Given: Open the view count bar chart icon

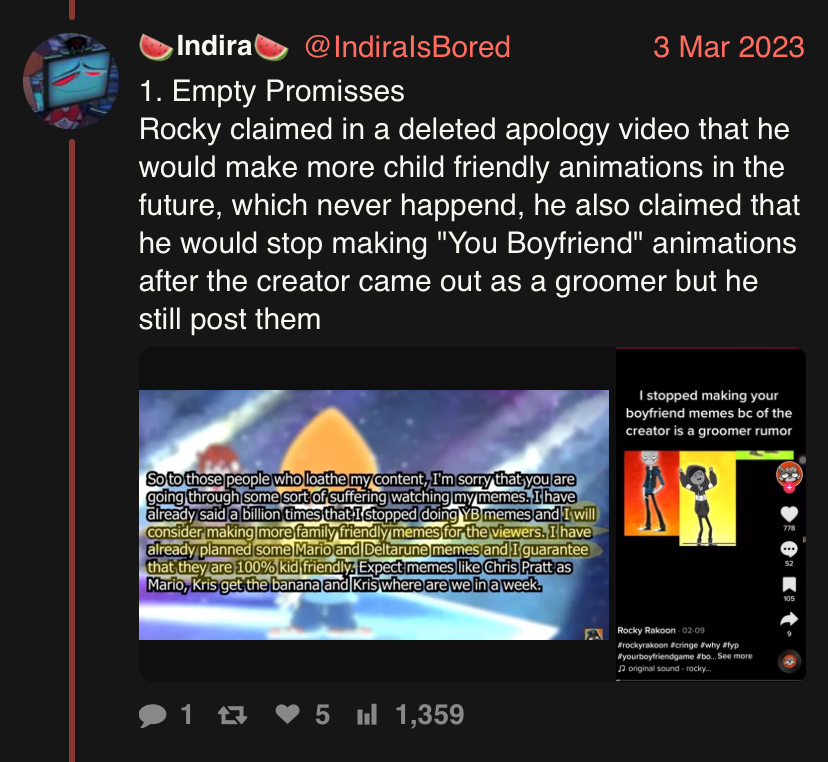Looking at the screenshot, I should [367, 714].
